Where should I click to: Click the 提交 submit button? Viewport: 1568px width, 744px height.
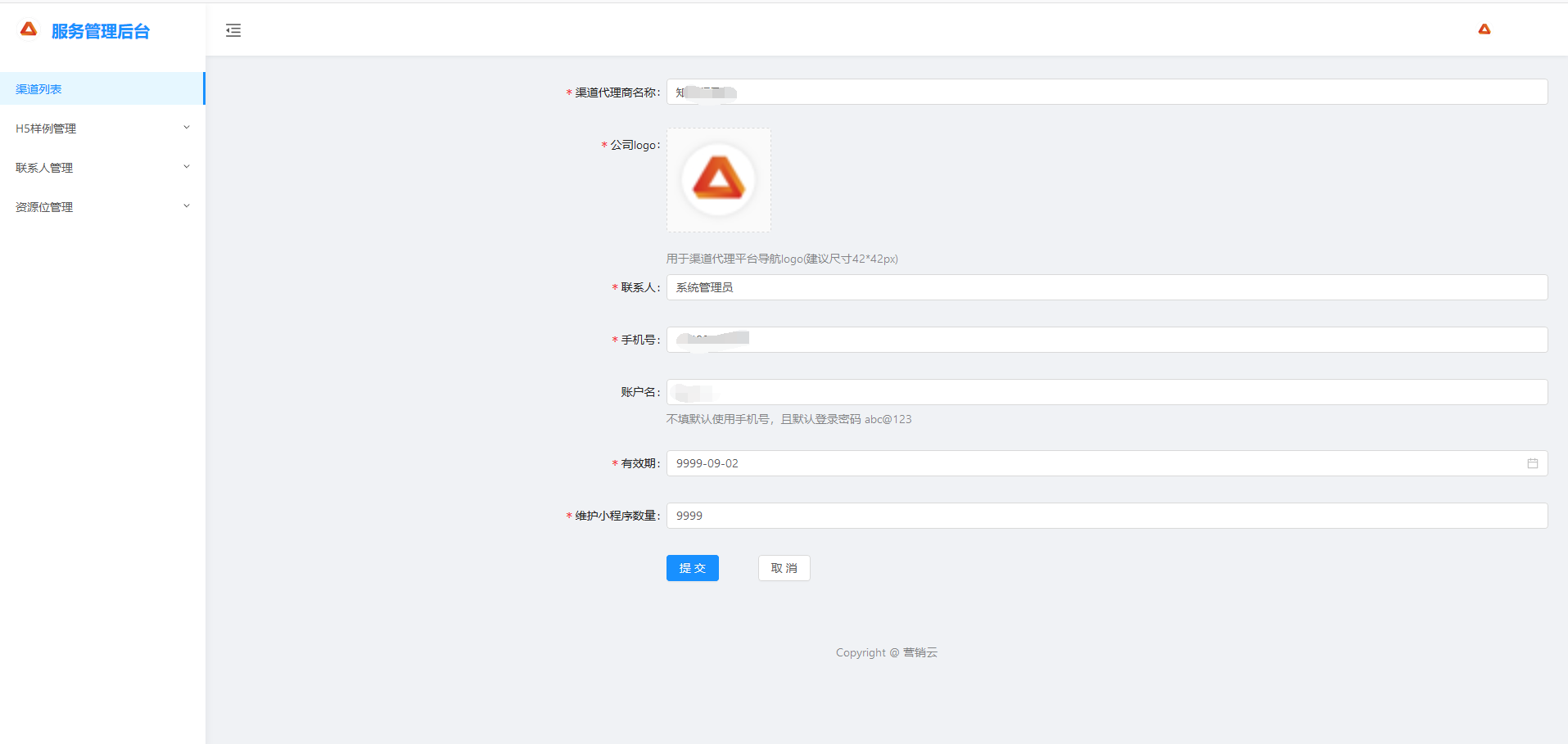(693, 568)
